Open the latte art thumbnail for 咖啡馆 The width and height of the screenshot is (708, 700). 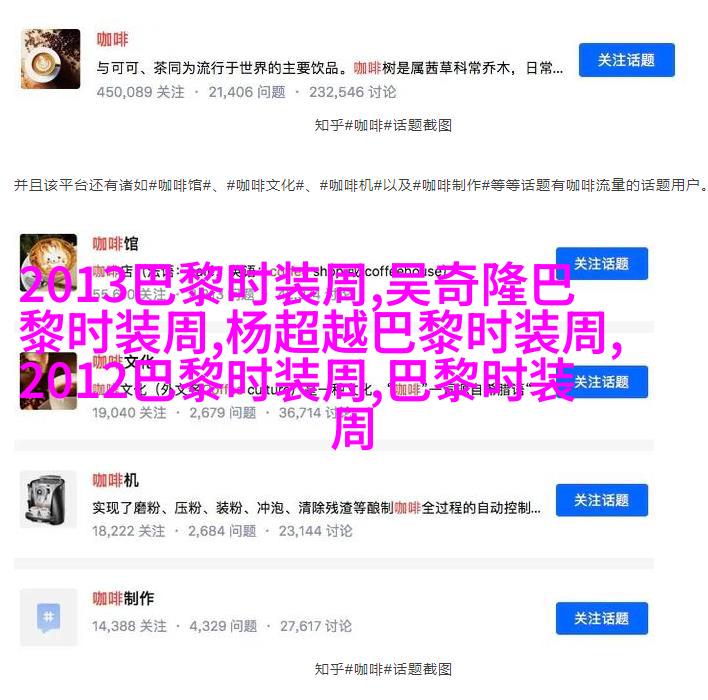click(x=48, y=262)
